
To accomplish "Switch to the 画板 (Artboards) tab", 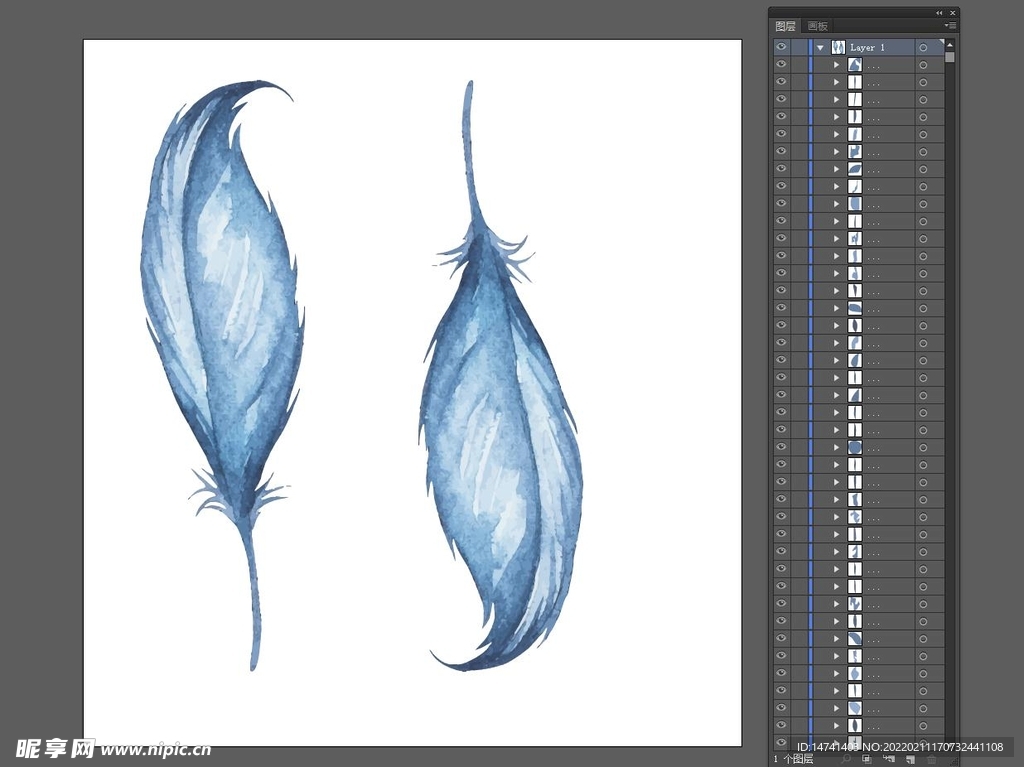I will pyautogui.click(x=817, y=26).
